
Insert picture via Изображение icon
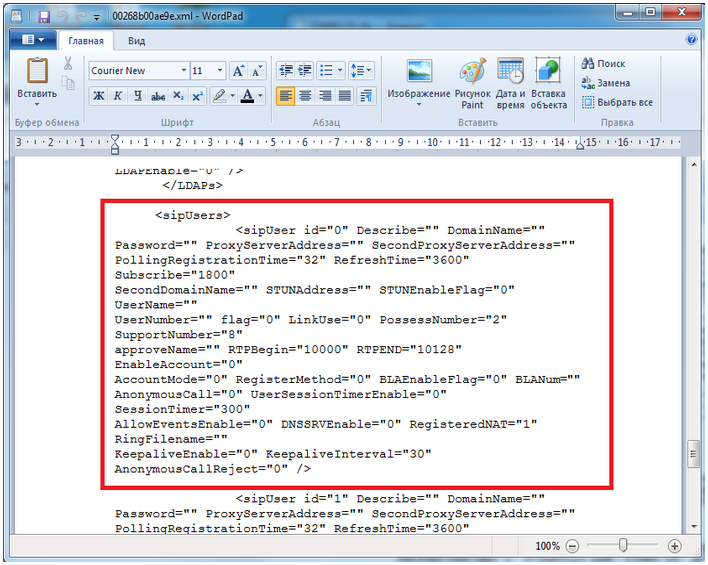tap(419, 70)
